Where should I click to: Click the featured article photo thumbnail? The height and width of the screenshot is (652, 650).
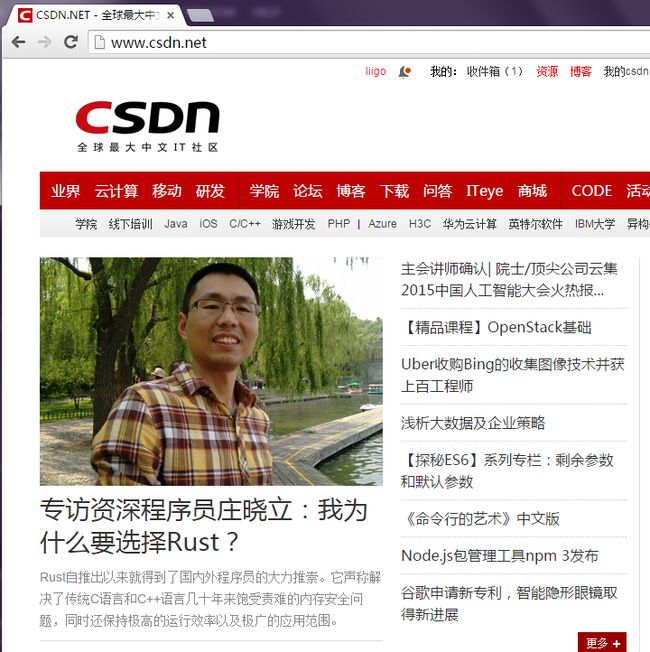(x=211, y=371)
